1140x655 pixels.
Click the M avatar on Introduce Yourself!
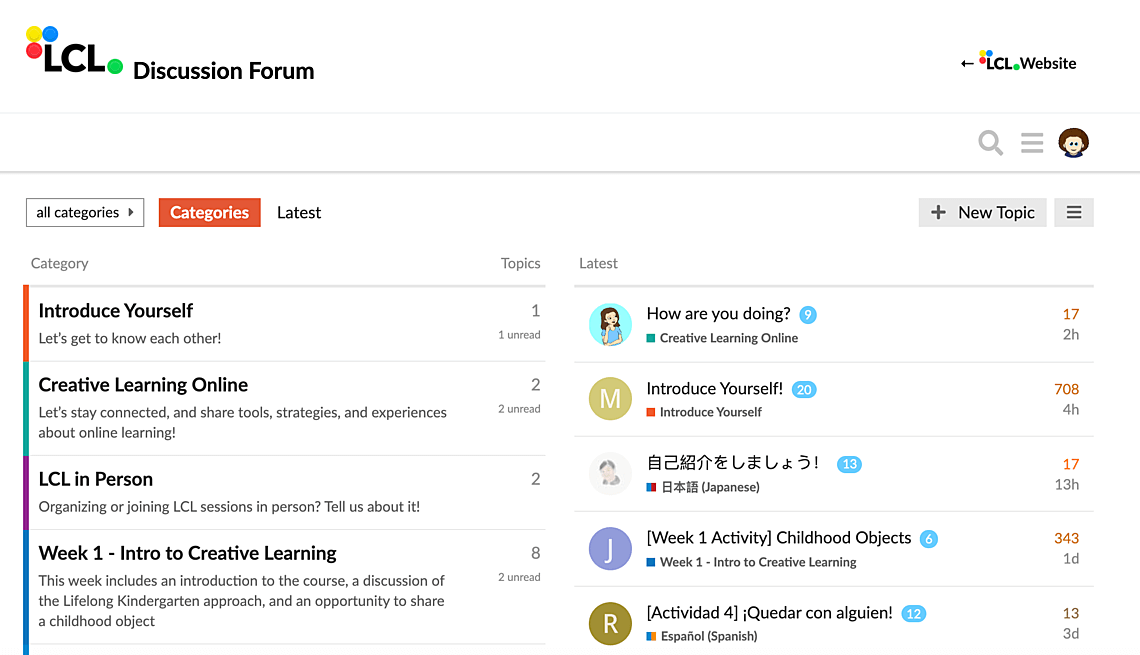pos(610,399)
